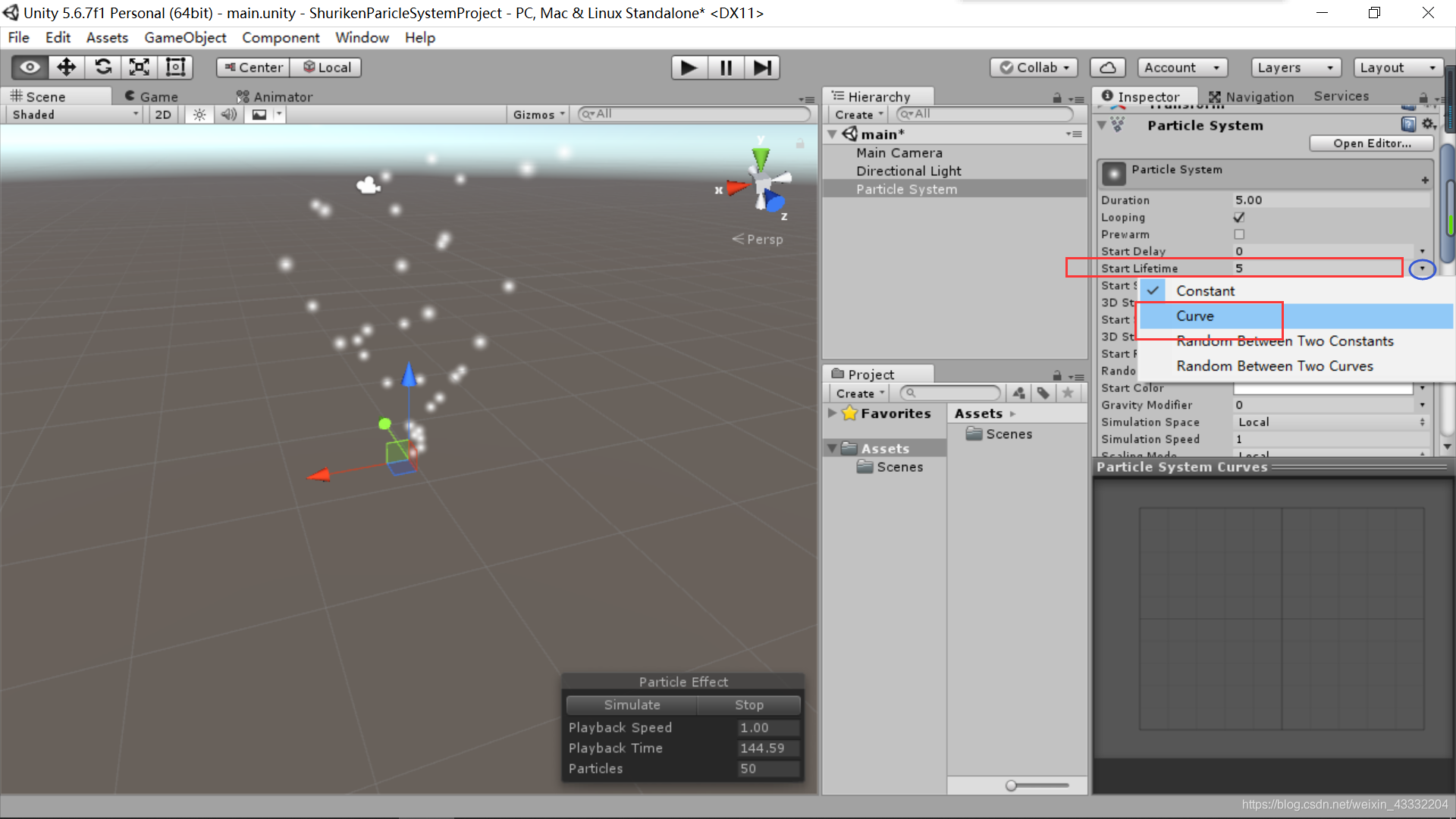
Task: Uncheck the Looping checkbox
Action: pos(1239,218)
